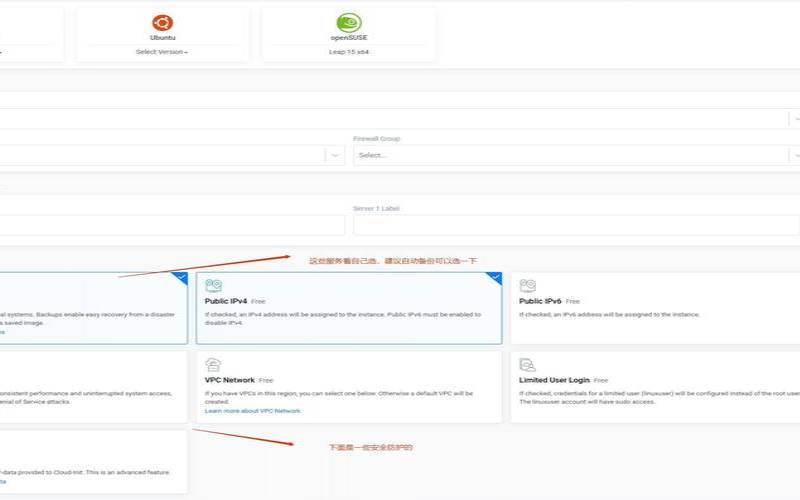The width and height of the screenshot is (800, 500).
Task: Click the input field left of Server Label
Action: [x=170, y=225]
